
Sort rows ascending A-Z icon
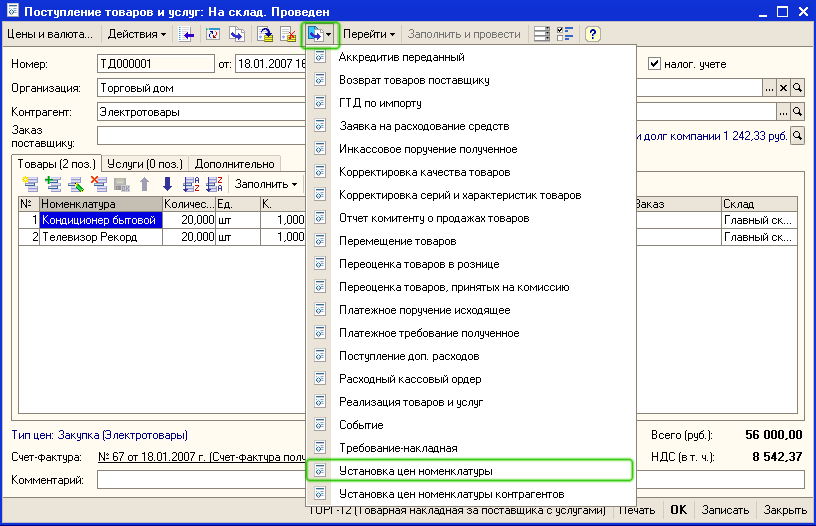point(191,184)
